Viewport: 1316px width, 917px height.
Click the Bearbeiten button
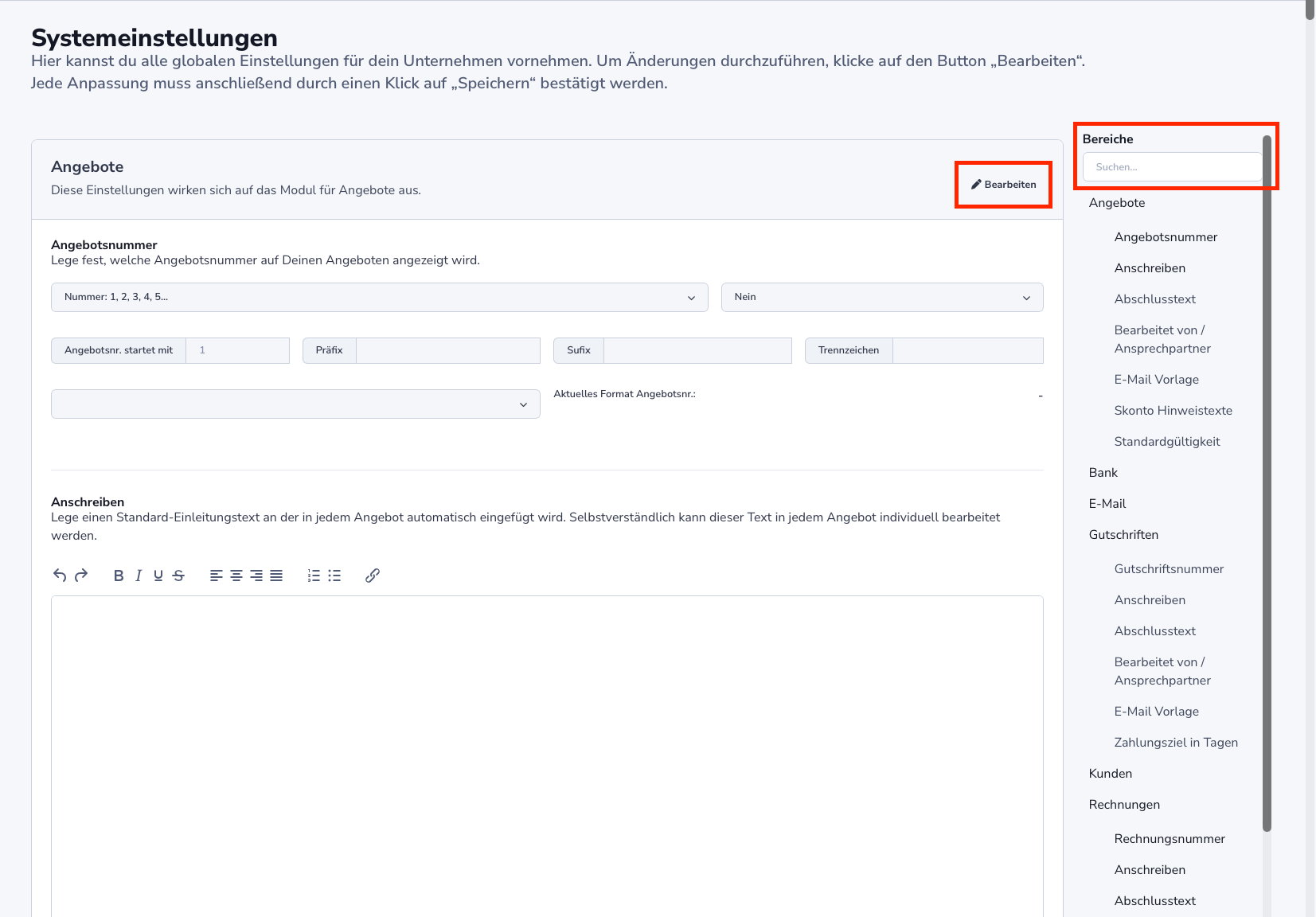(1003, 185)
